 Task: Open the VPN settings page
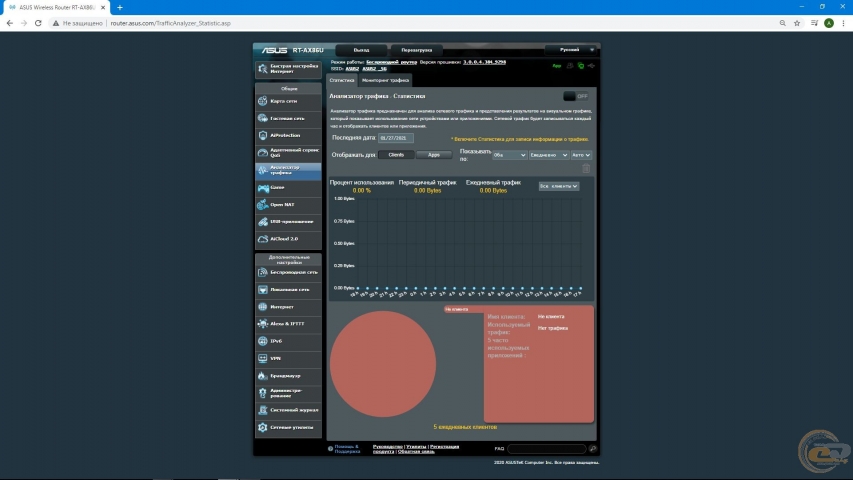288,359
